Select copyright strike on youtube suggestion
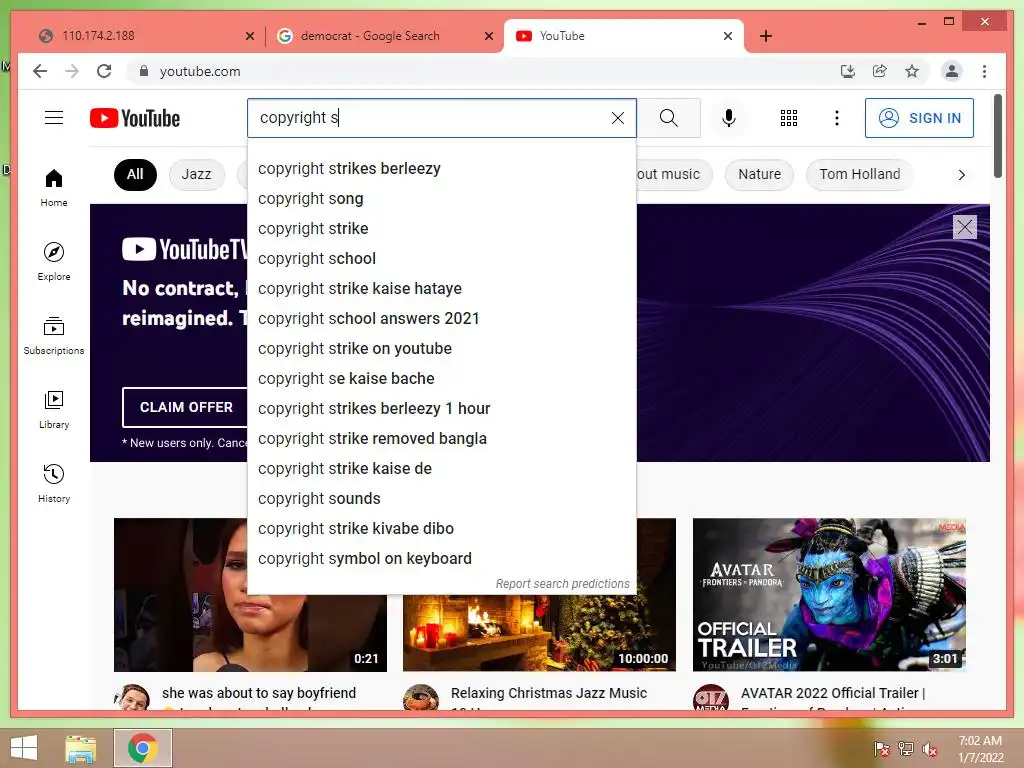This screenshot has height=768, width=1024. 441,349
